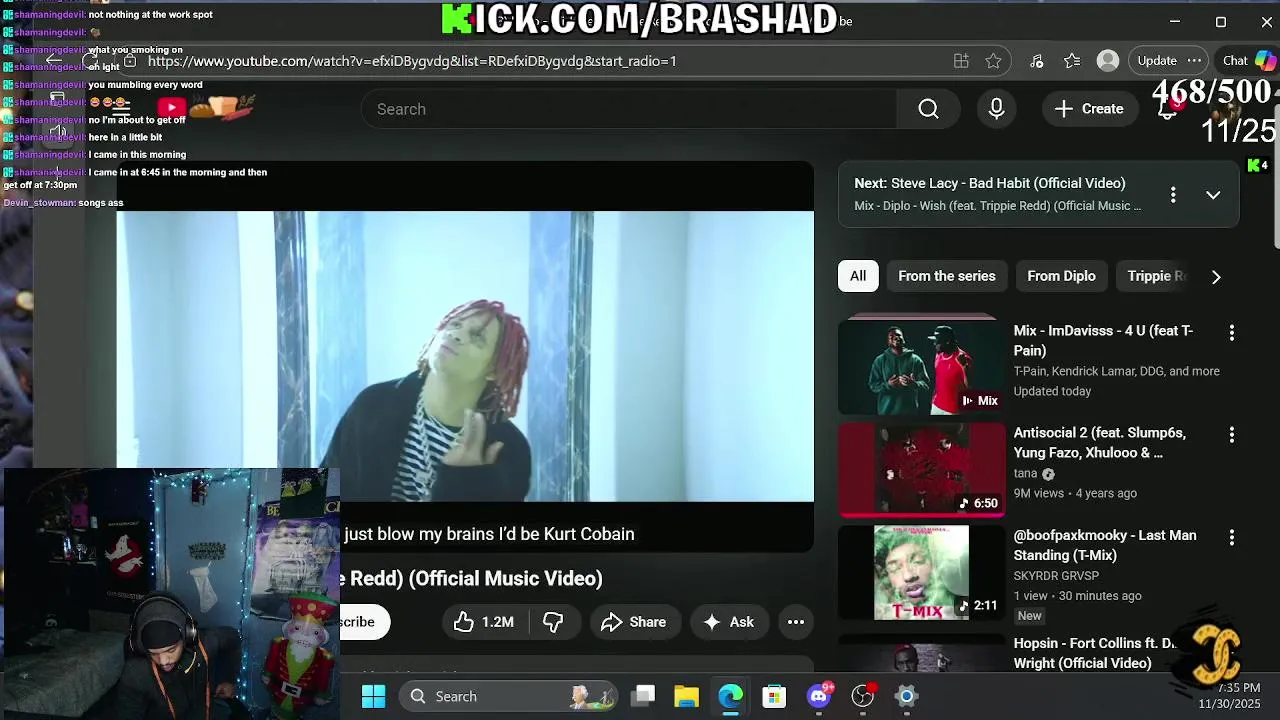
Task: Open the Antisocial 2 video title
Action: point(1100,442)
